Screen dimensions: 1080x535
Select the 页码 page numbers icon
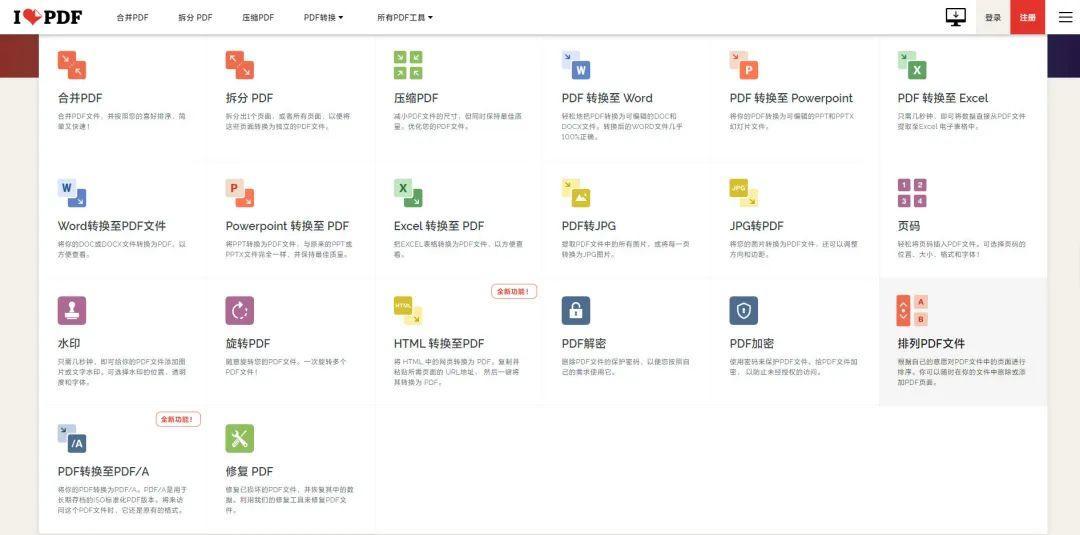pos(912,193)
